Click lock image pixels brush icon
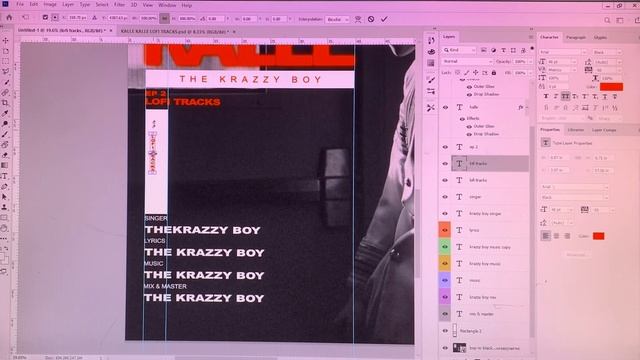The height and width of the screenshot is (360, 640). [x=467, y=73]
